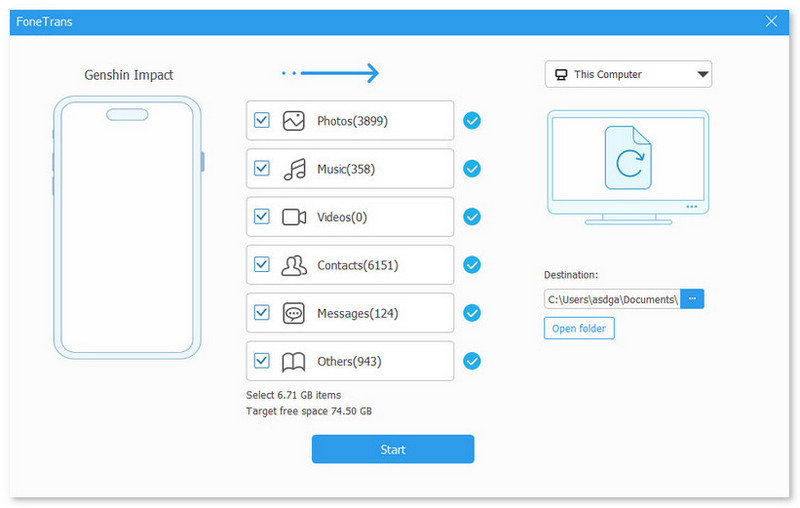Viewport: 800px width, 508px height.
Task: Click the Music note icon
Action: [293, 169]
